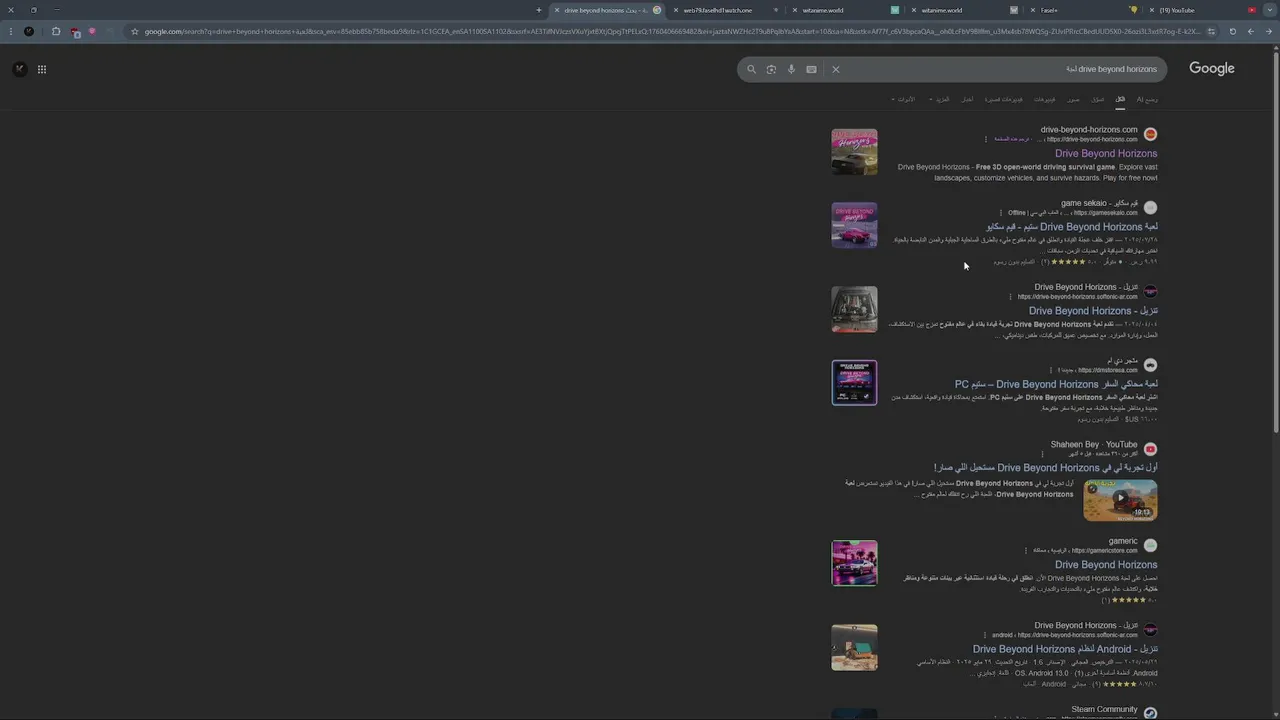Click drive-beyond-horizons.com favicon
Image resolution: width=1280 pixels, height=720 pixels.
[1150, 134]
